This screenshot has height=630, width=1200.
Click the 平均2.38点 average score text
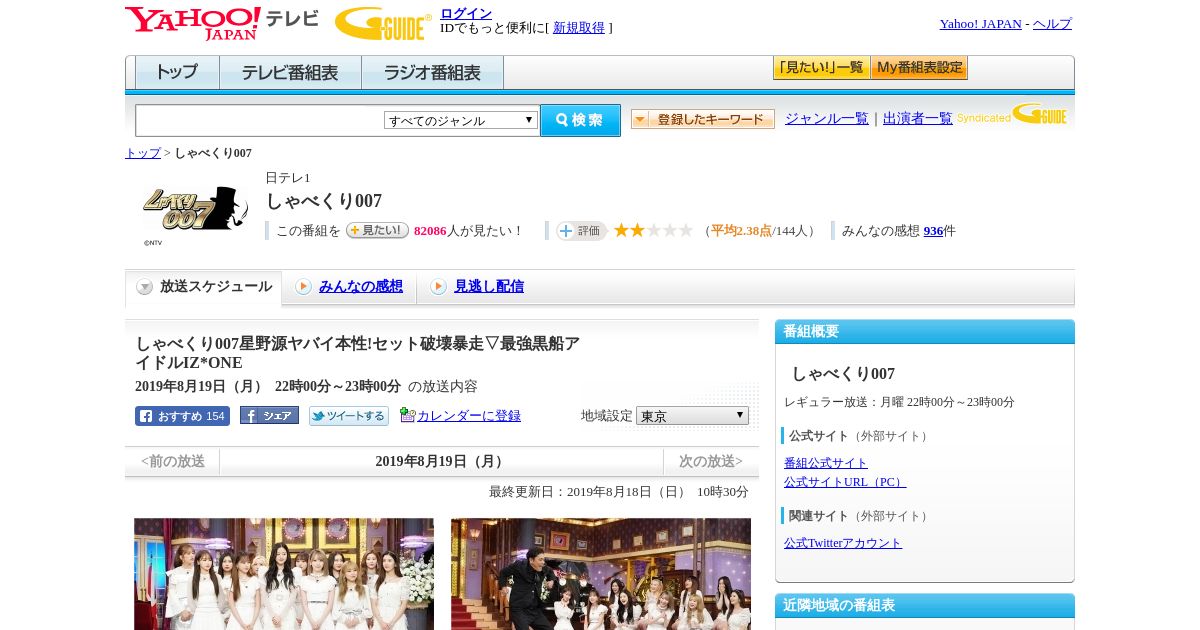741,231
